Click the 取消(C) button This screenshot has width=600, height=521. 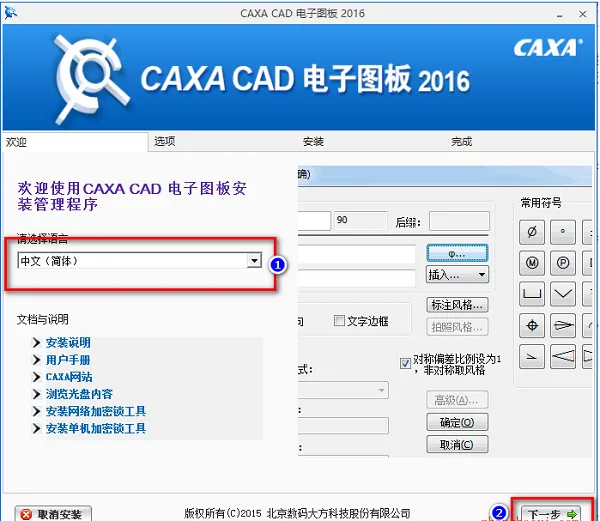457,444
